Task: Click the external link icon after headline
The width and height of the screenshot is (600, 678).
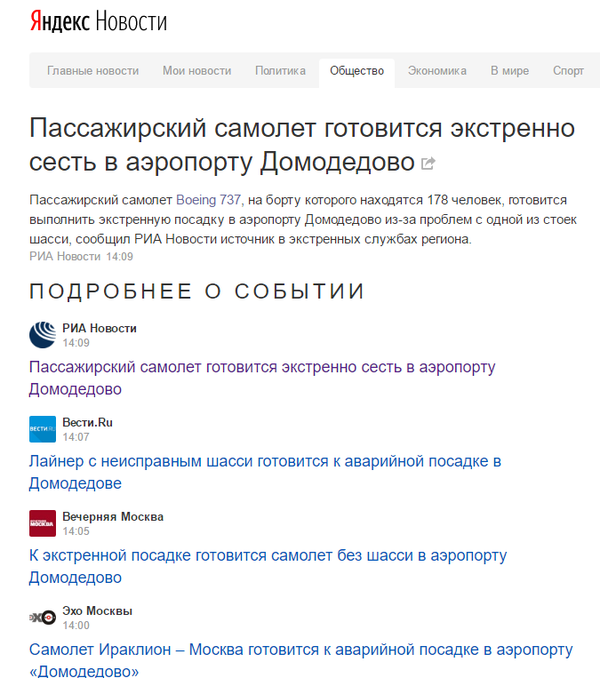Action: (428, 163)
